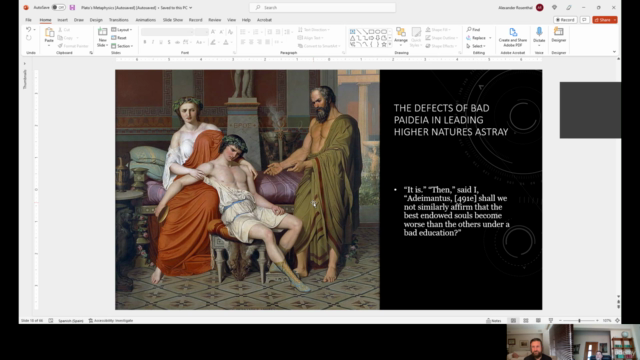Open the Animations tab
Viewport: 640px width, 360px height.
[145, 20]
